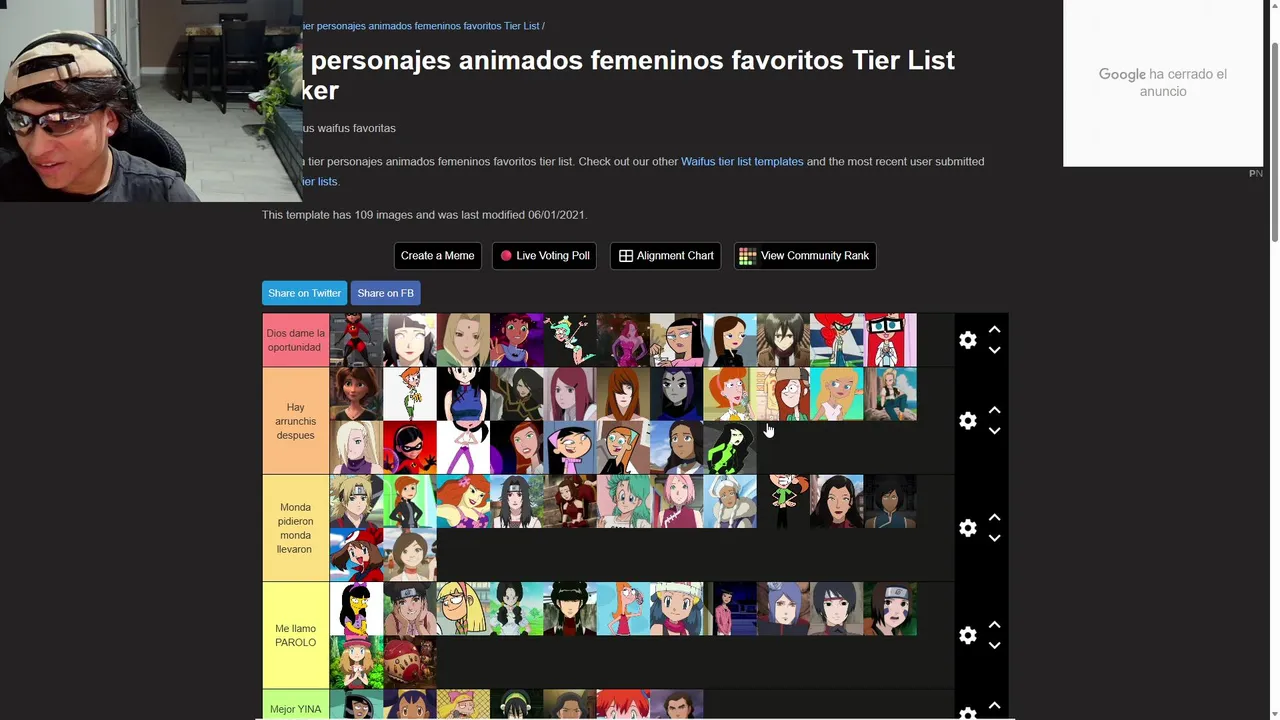Select Daphne image in the 'Monda pidieron' row

click(463, 501)
